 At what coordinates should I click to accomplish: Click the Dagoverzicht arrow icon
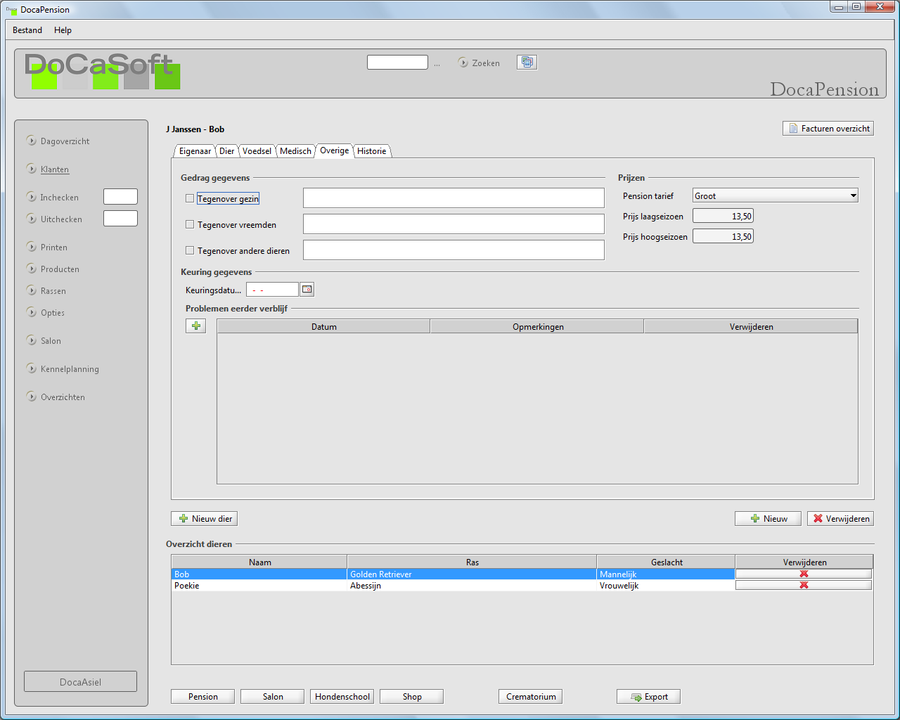point(32,141)
